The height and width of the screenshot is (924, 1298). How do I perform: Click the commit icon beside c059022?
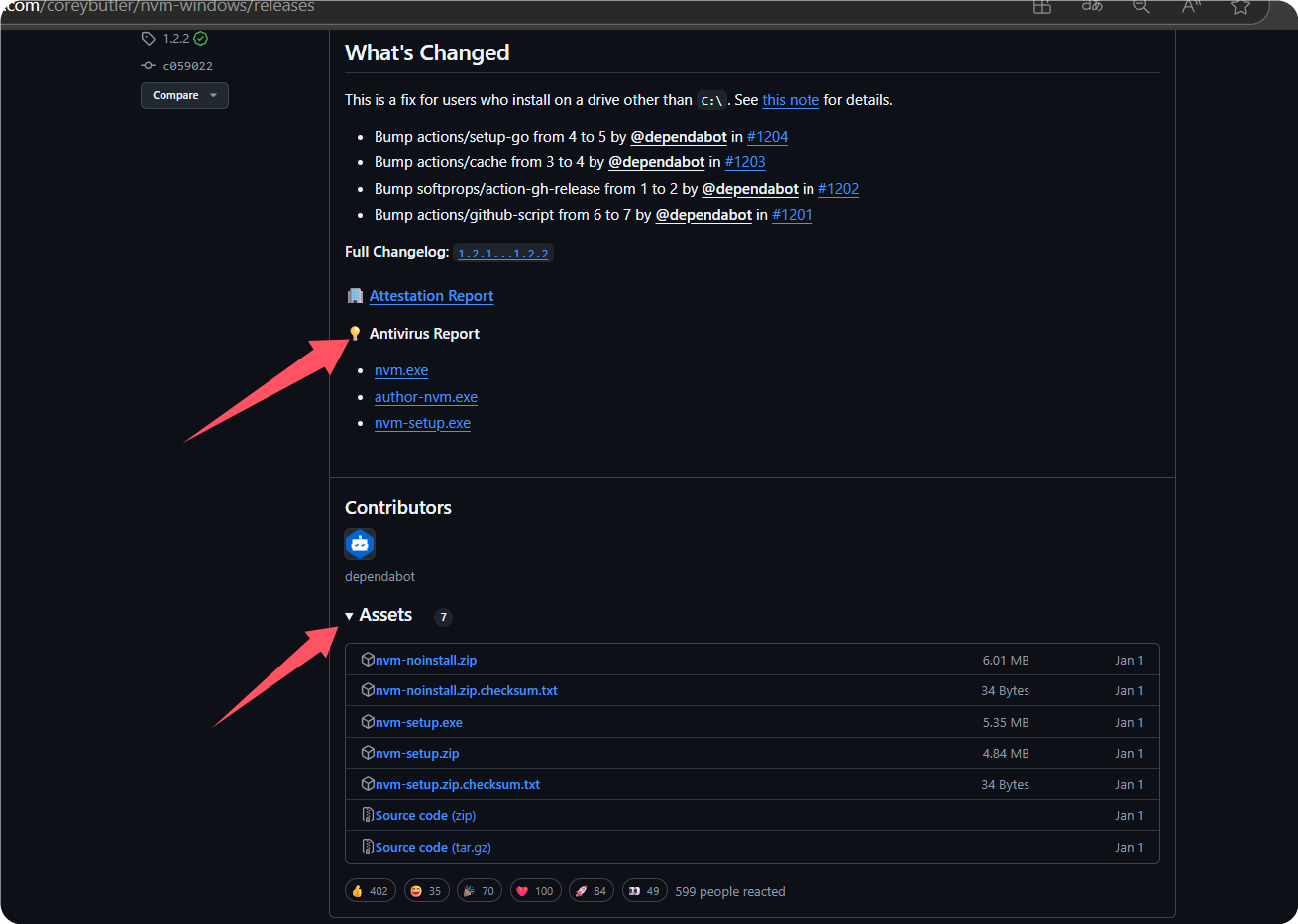[149, 66]
